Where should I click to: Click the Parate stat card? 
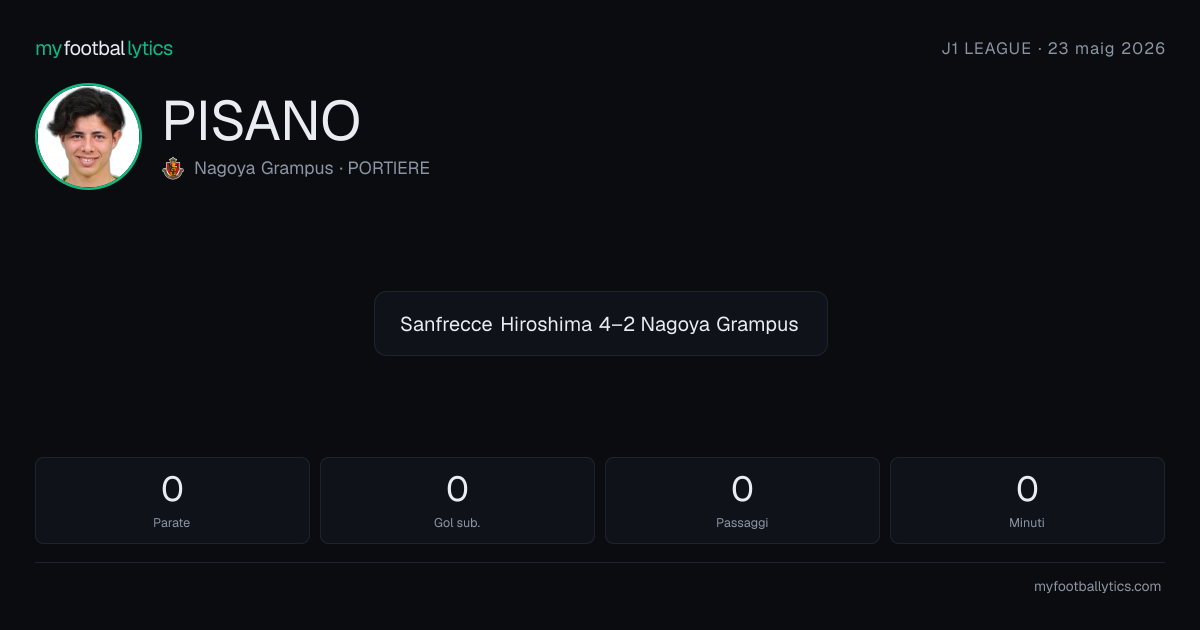click(x=172, y=500)
